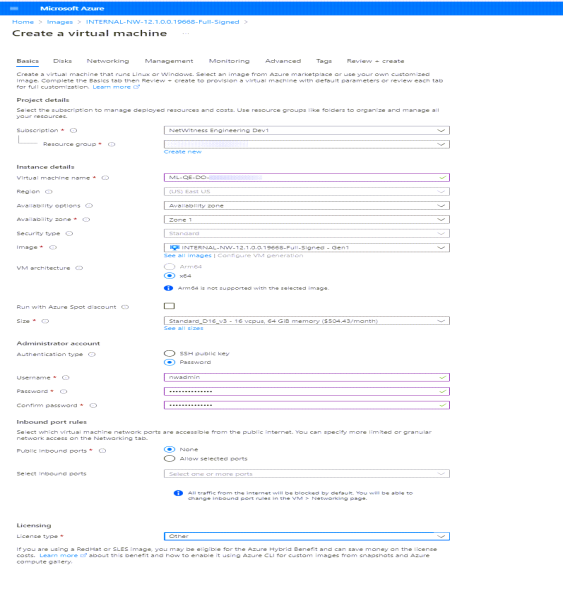Image resolution: width=563 pixels, height=592 pixels.
Task: Open the Image selection dropdown
Action: [x=307, y=248]
